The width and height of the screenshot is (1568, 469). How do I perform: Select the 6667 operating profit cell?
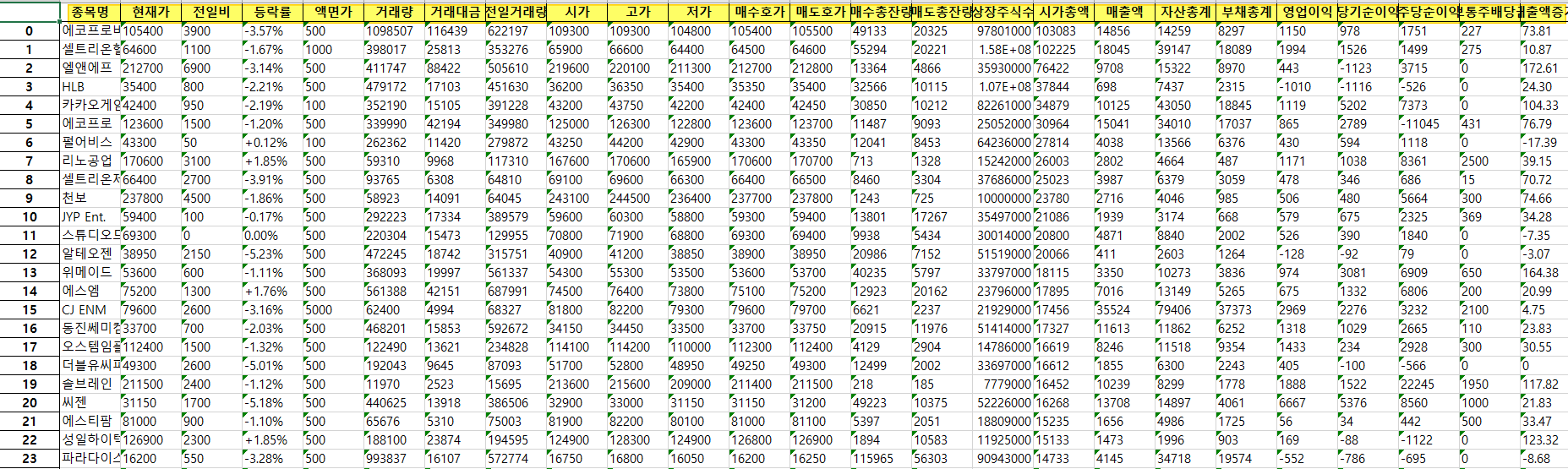(1308, 403)
